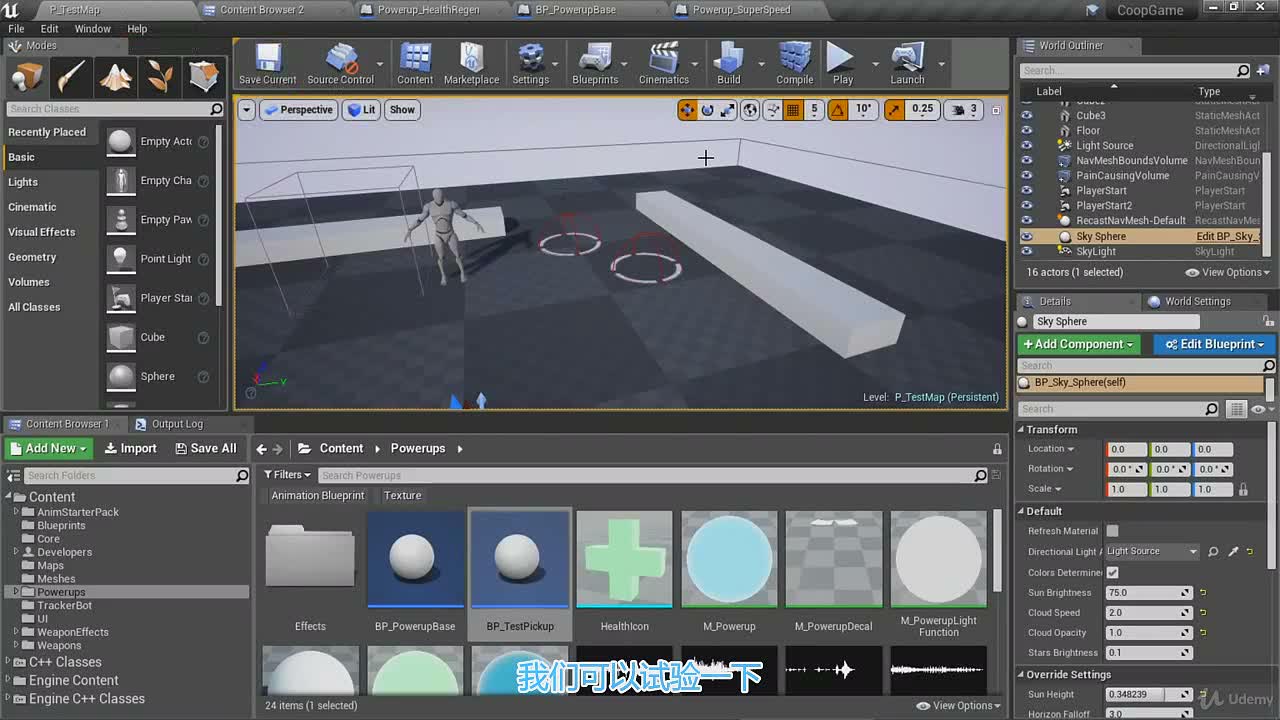The width and height of the screenshot is (1280, 720).
Task: Switch to the BP_PowerupBase tab
Action: pyautogui.click(x=576, y=10)
